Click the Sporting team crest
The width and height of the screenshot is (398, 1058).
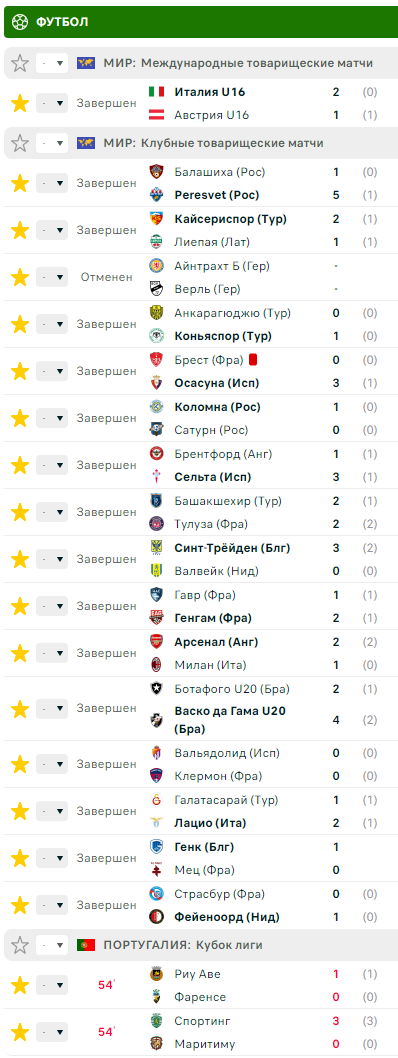[x=157, y=1021]
